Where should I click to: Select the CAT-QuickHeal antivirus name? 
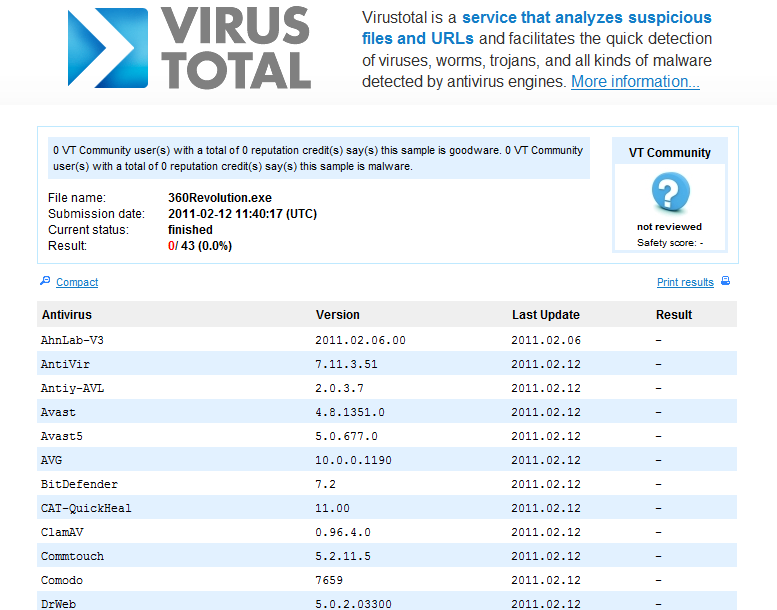pos(86,508)
